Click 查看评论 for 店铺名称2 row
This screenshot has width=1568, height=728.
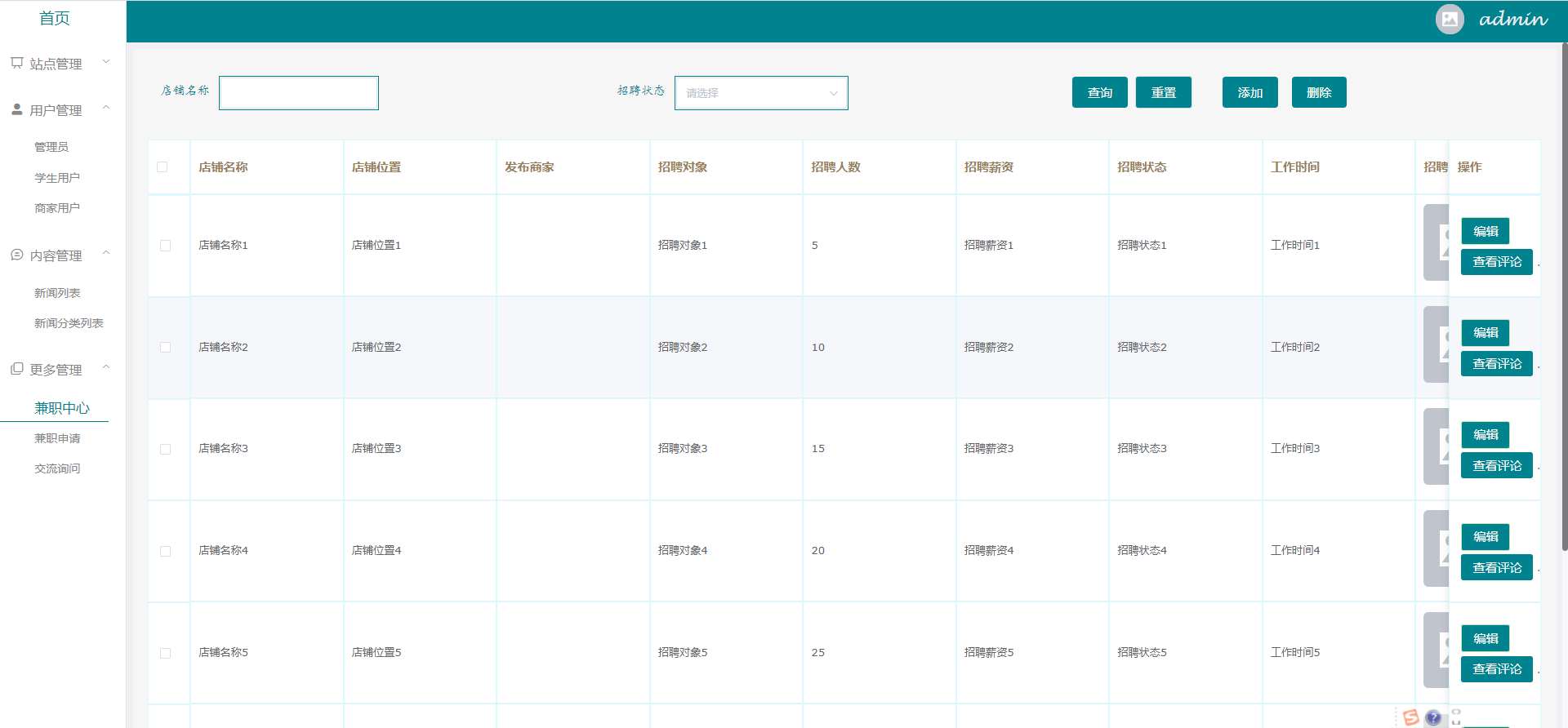click(1497, 364)
